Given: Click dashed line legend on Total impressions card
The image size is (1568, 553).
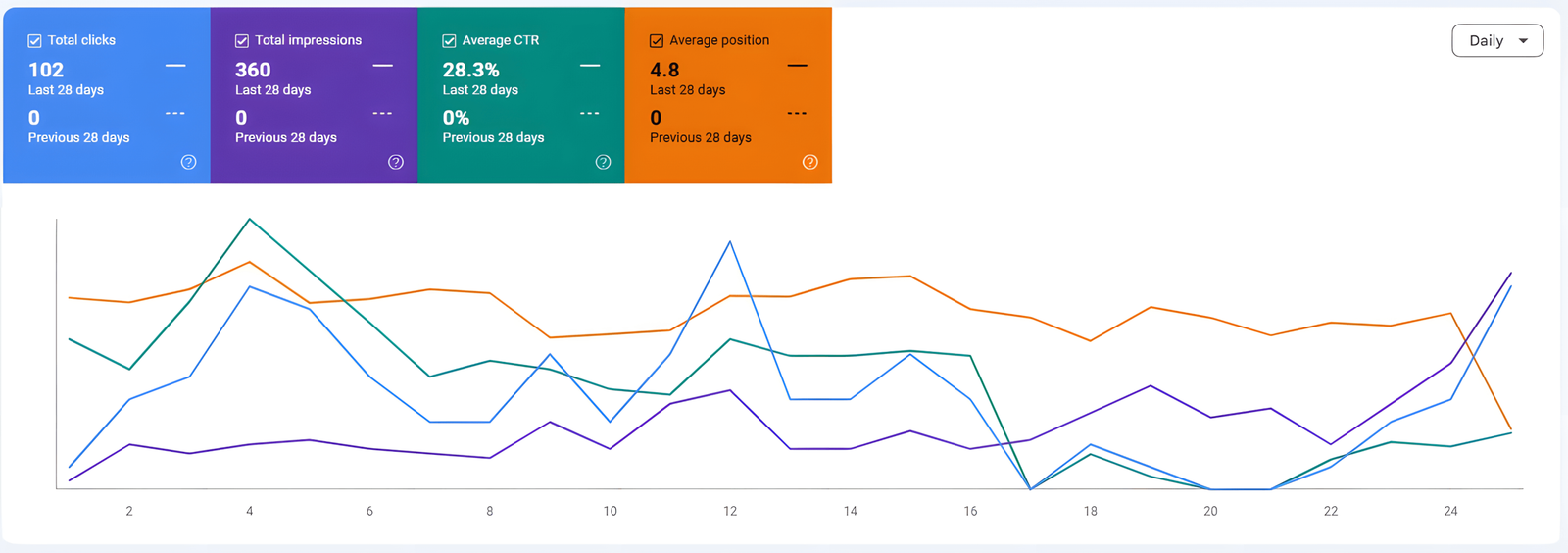Looking at the screenshot, I should 382,114.
